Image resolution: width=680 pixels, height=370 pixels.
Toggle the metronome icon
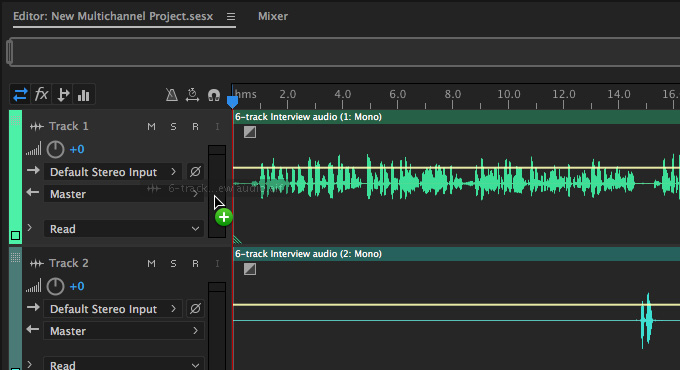coord(172,95)
